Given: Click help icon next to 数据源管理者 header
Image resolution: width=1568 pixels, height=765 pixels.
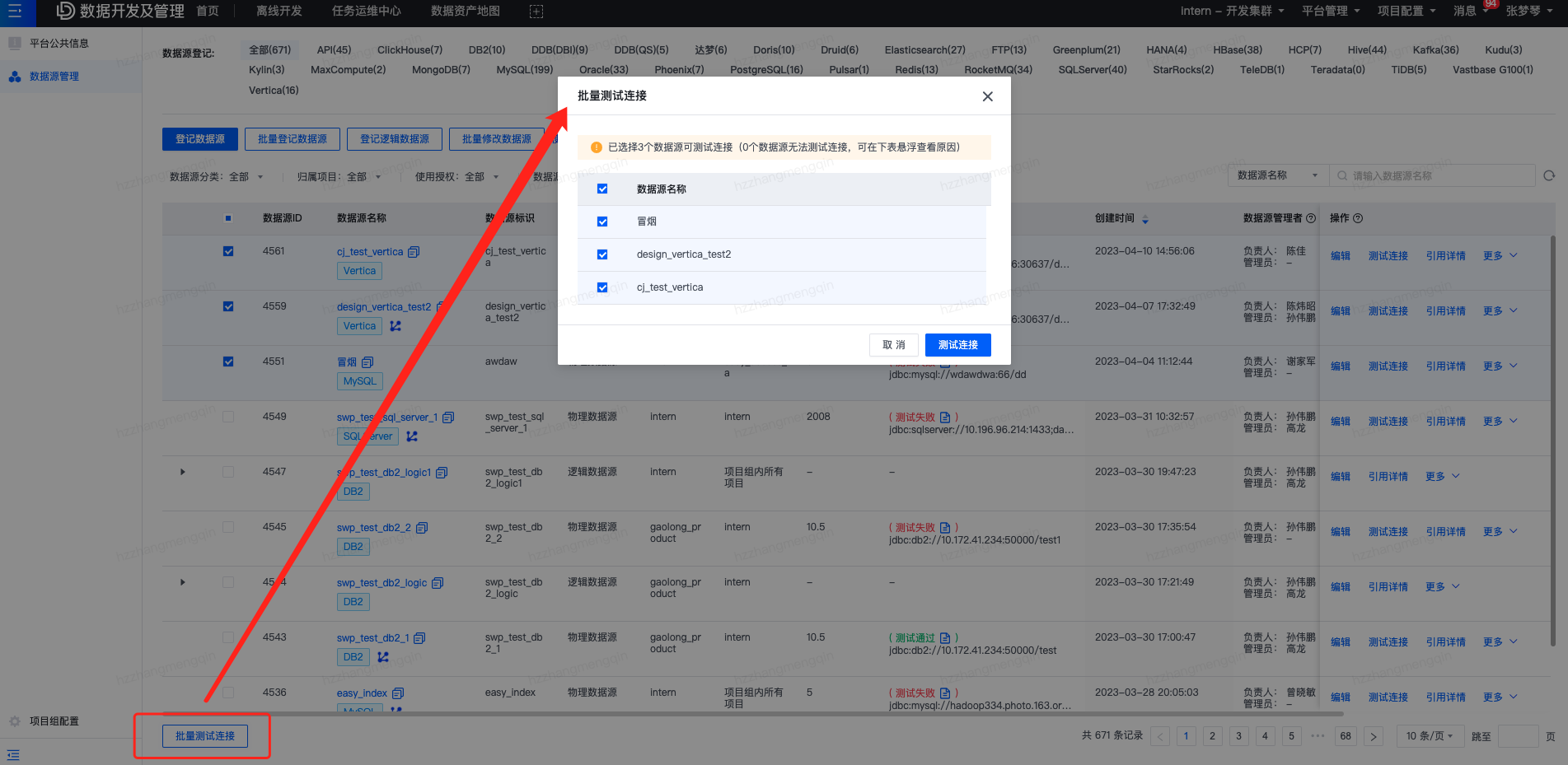Looking at the screenshot, I should click(1311, 218).
